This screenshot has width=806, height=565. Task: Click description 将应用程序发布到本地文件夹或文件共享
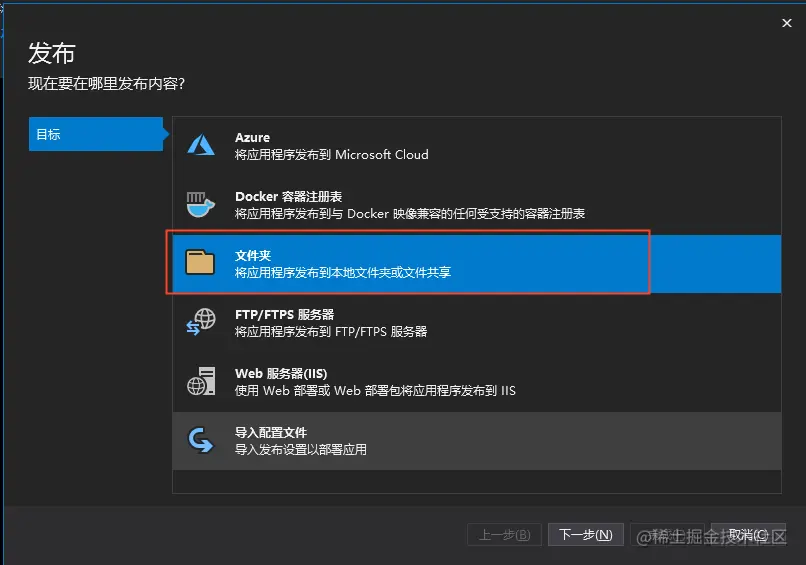pos(343,272)
